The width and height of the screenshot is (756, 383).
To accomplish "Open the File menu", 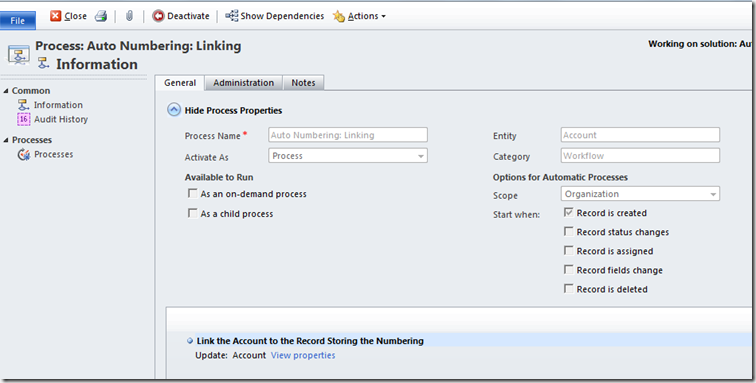I will pos(17,20).
